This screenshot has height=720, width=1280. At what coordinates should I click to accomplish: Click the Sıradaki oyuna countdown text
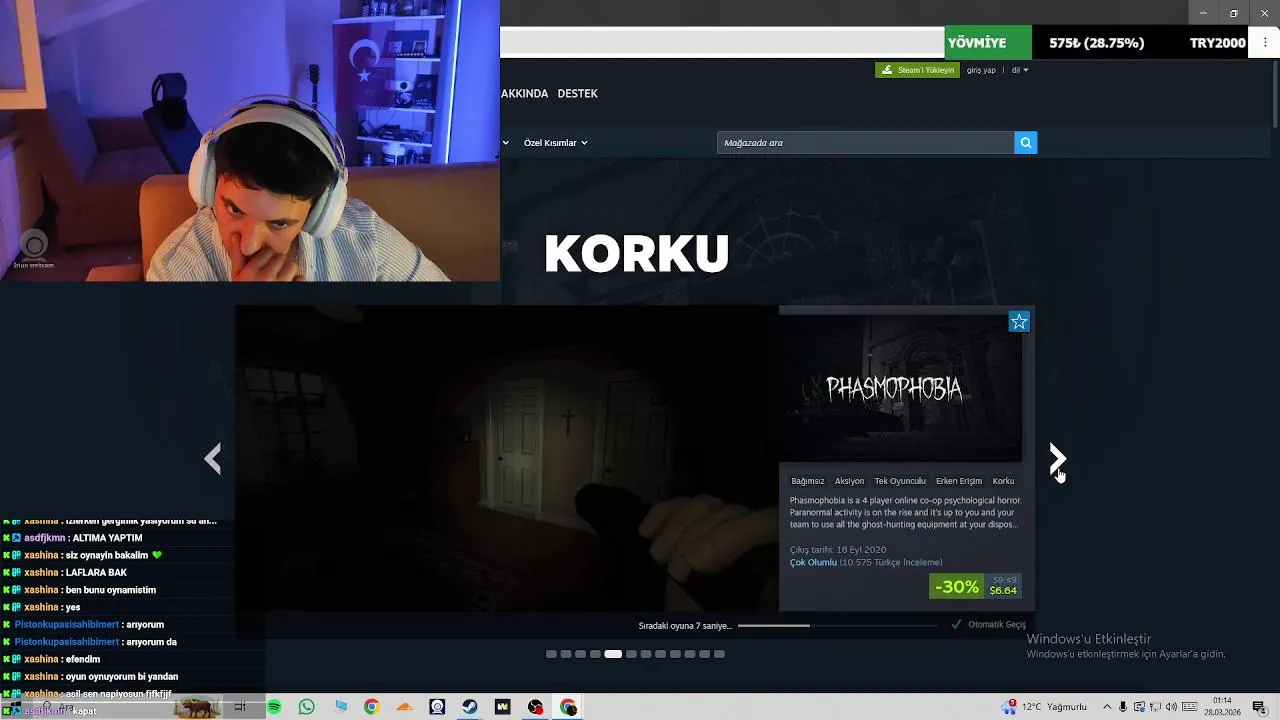[x=685, y=626]
